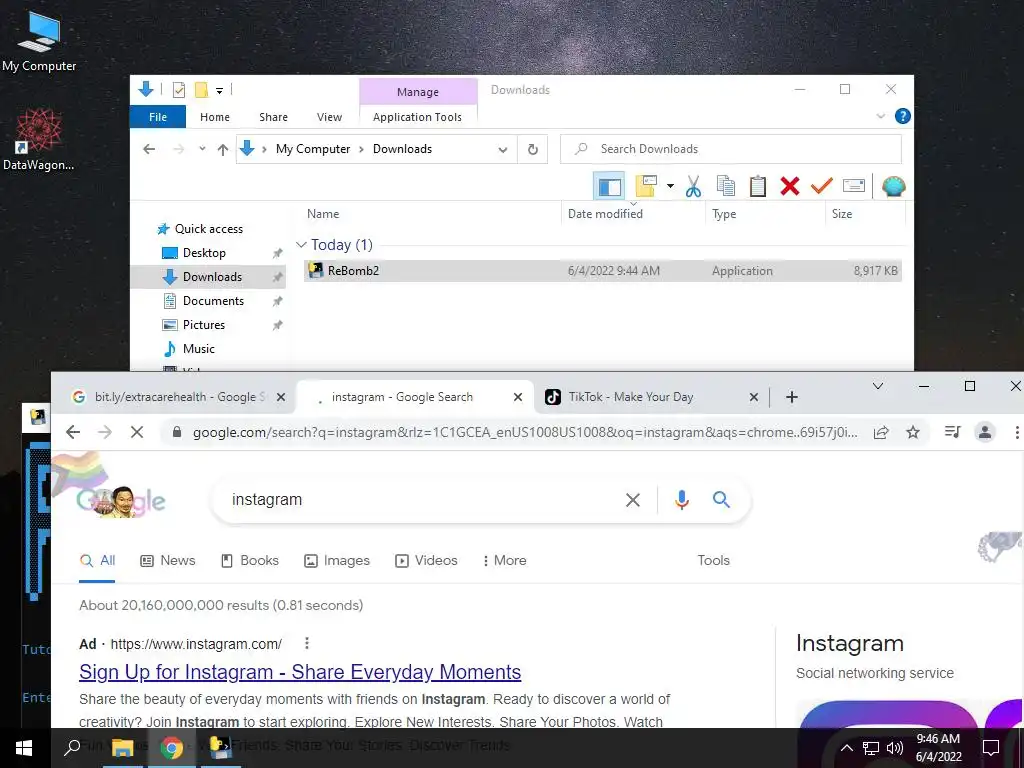Click the red X Delete icon
This screenshot has height=768, width=1024.
pyautogui.click(x=790, y=187)
